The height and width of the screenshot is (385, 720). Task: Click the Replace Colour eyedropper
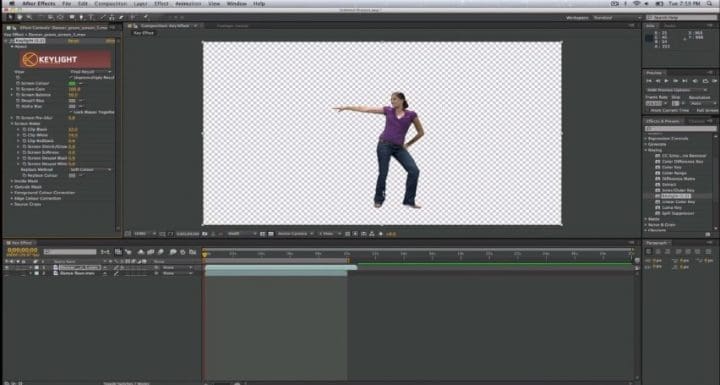[x=81, y=175]
